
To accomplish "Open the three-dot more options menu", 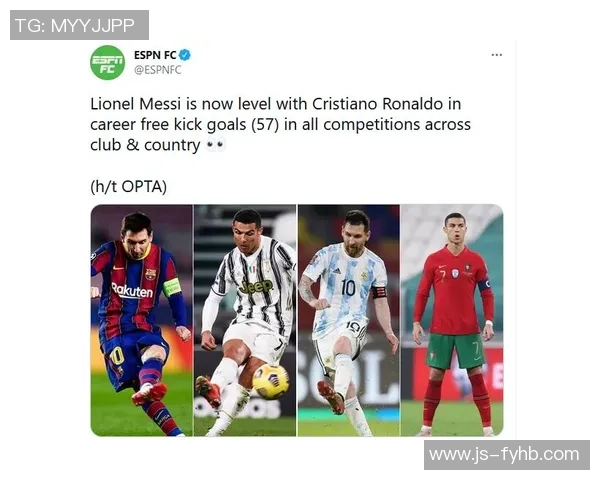I will 497,55.
